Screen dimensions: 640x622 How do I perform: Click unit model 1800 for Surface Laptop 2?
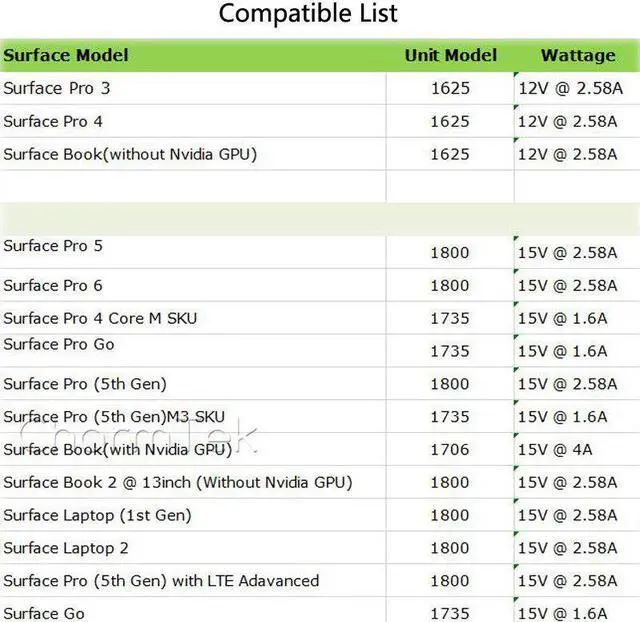[450, 548]
